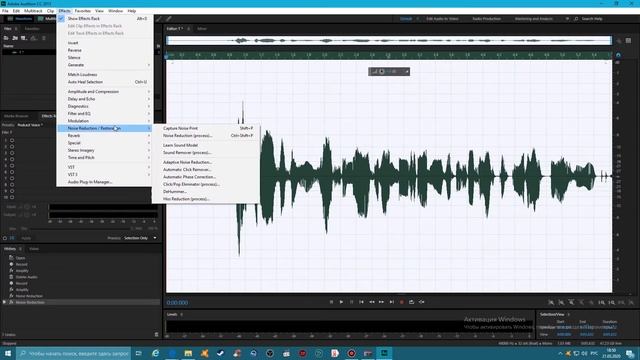Image resolution: width=640 pixels, height=360 pixels.
Task: Open Audio Plug-In Manager...
Action: pos(106,182)
